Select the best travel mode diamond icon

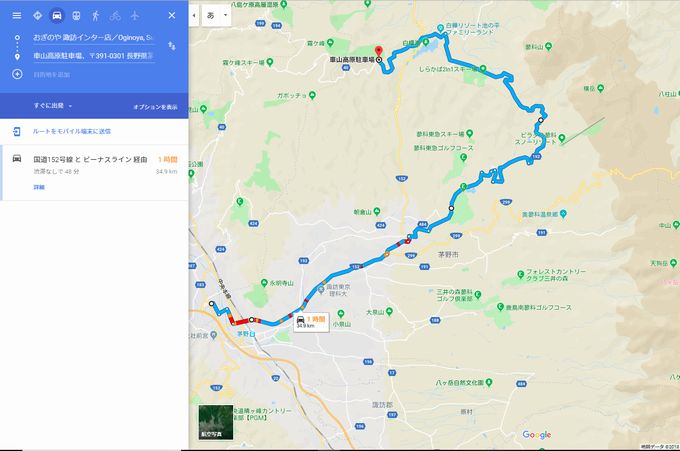pos(37,16)
